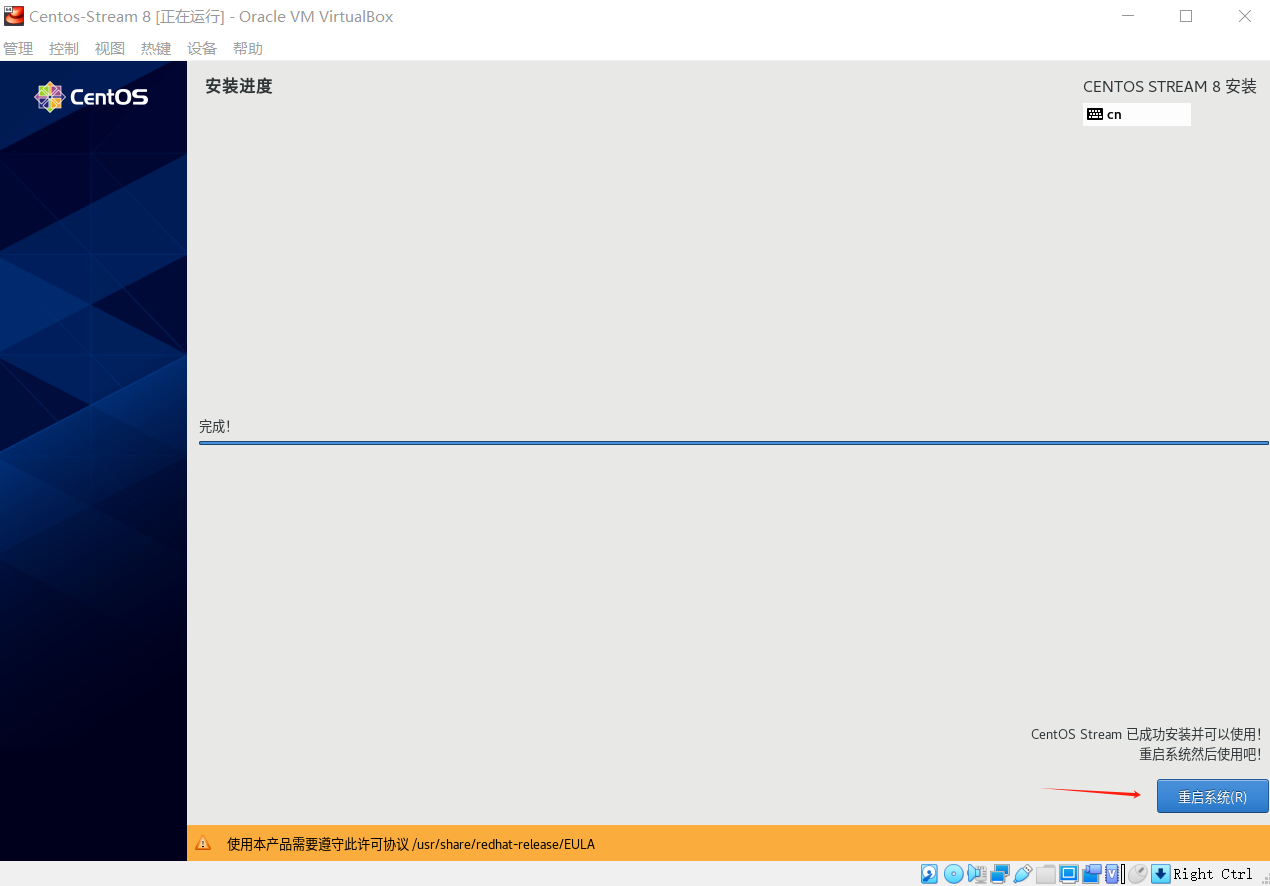
Task: Click the optical disc status icon
Action: tap(954, 874)
